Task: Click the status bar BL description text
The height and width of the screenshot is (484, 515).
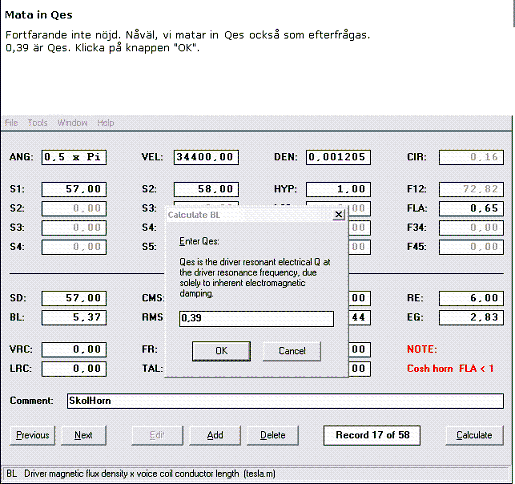Action: point(141,474)
